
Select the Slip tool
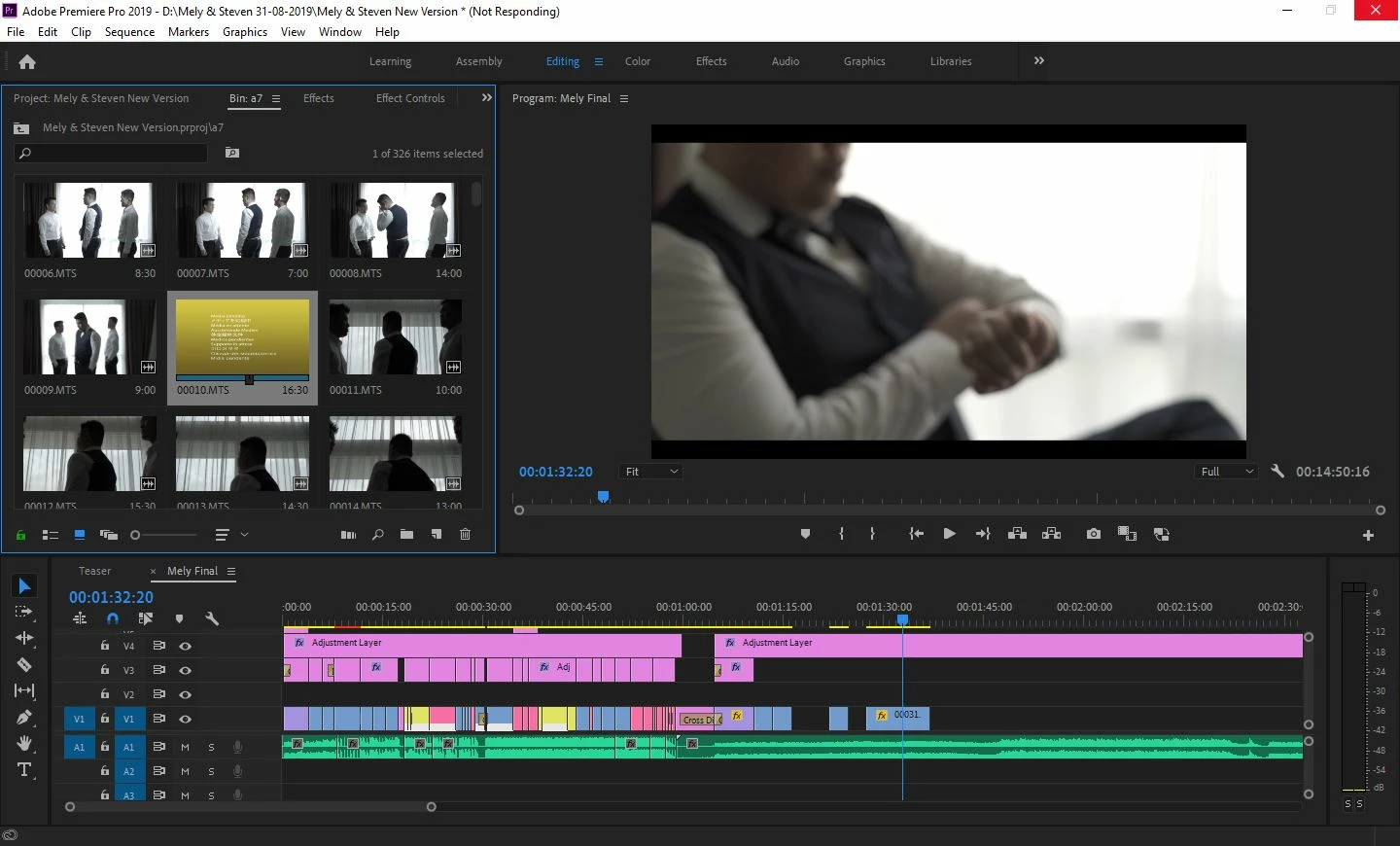tap(24, 690)
